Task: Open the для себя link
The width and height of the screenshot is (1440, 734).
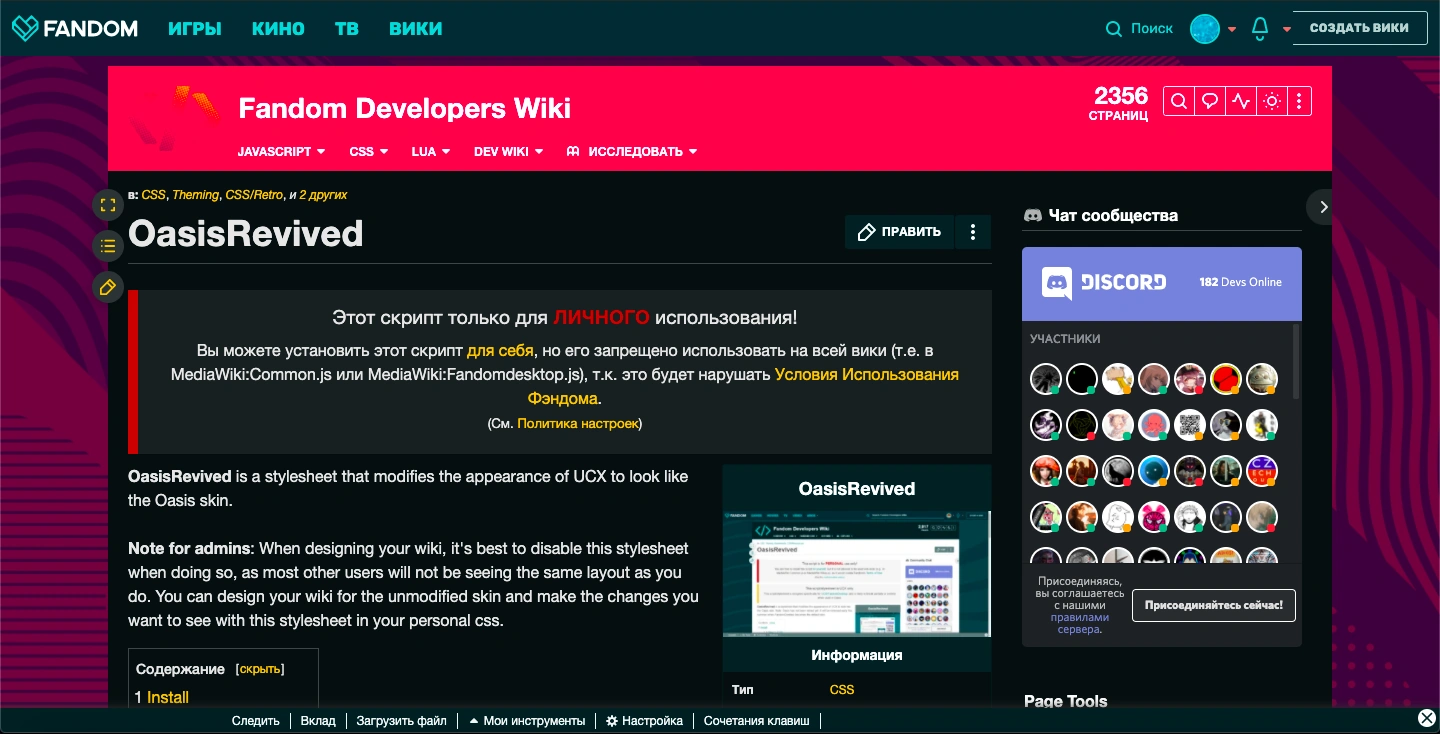Action: [500, 351]
